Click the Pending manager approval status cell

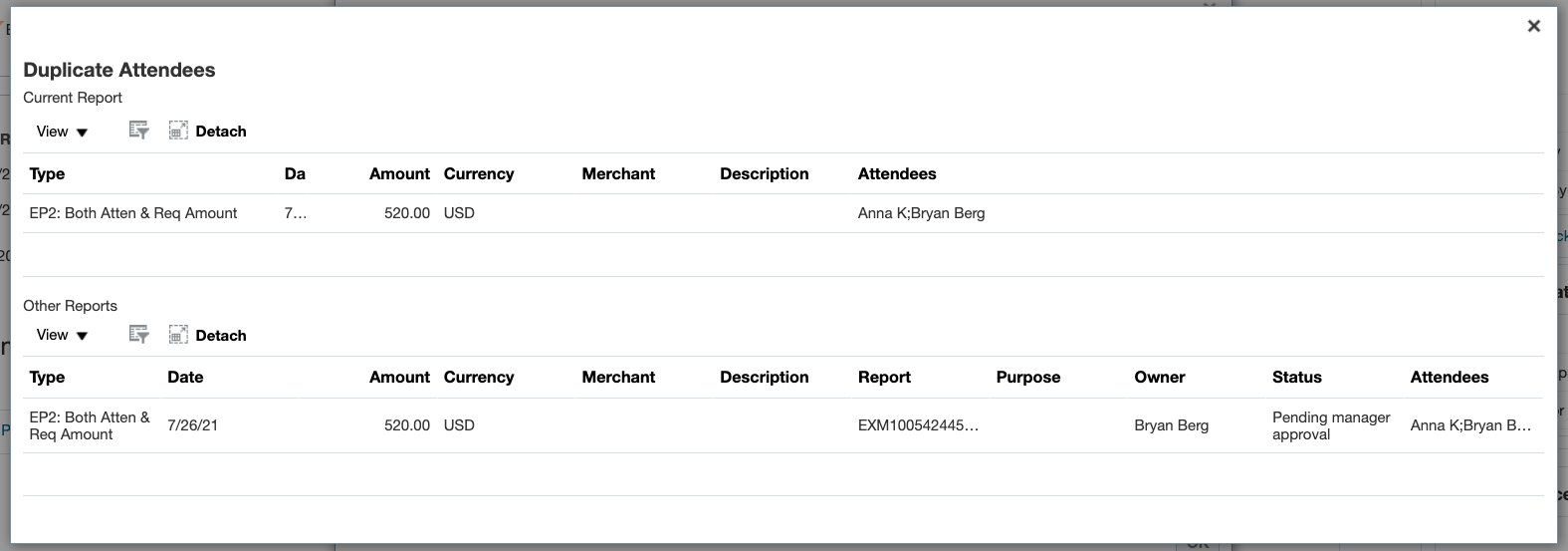point(1330,425)
